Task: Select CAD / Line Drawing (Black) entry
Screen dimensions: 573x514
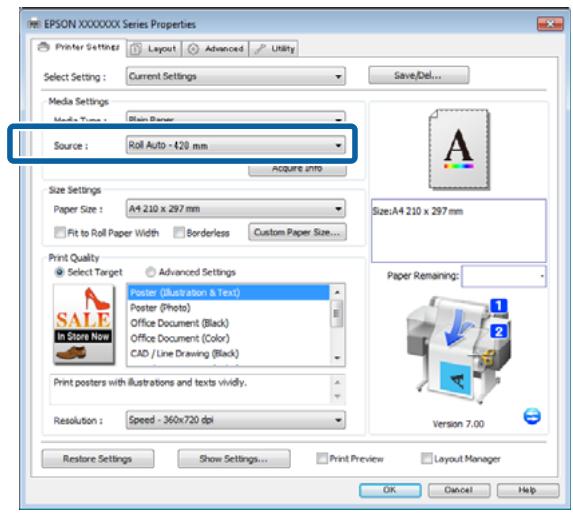Action: point(228,353)
